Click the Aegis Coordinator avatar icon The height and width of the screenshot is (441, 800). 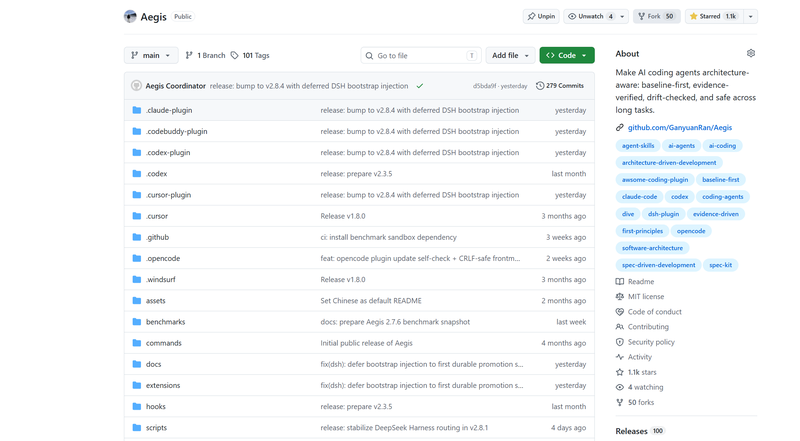click(136, 86)
